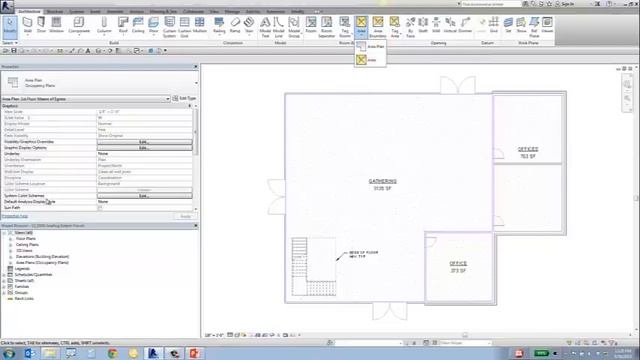640x360 pixels.
Task: Click the Area Boundary tool
Action: pyautogui.click(x=378, y=27)
